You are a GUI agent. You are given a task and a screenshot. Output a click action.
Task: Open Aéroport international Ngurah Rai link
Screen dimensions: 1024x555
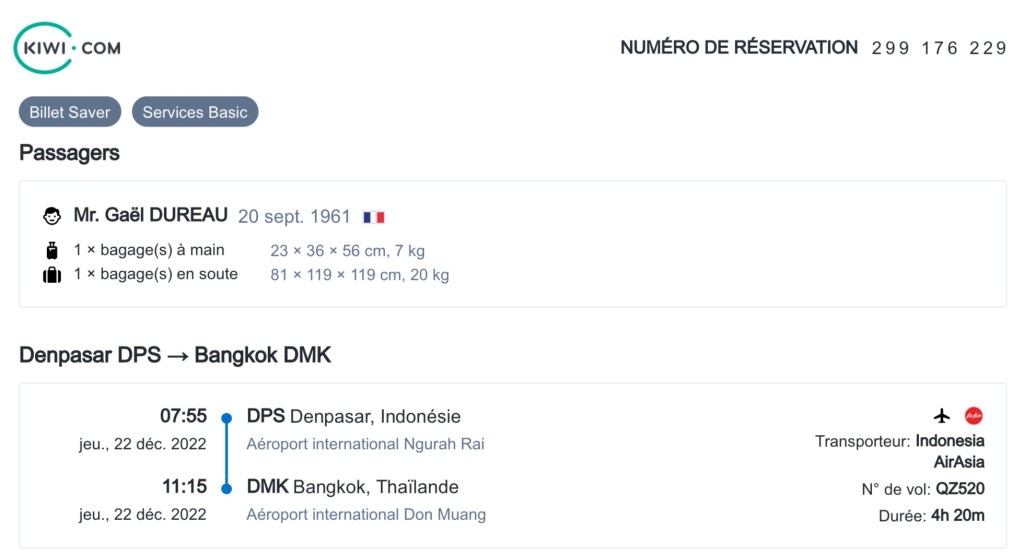point(365,444)
